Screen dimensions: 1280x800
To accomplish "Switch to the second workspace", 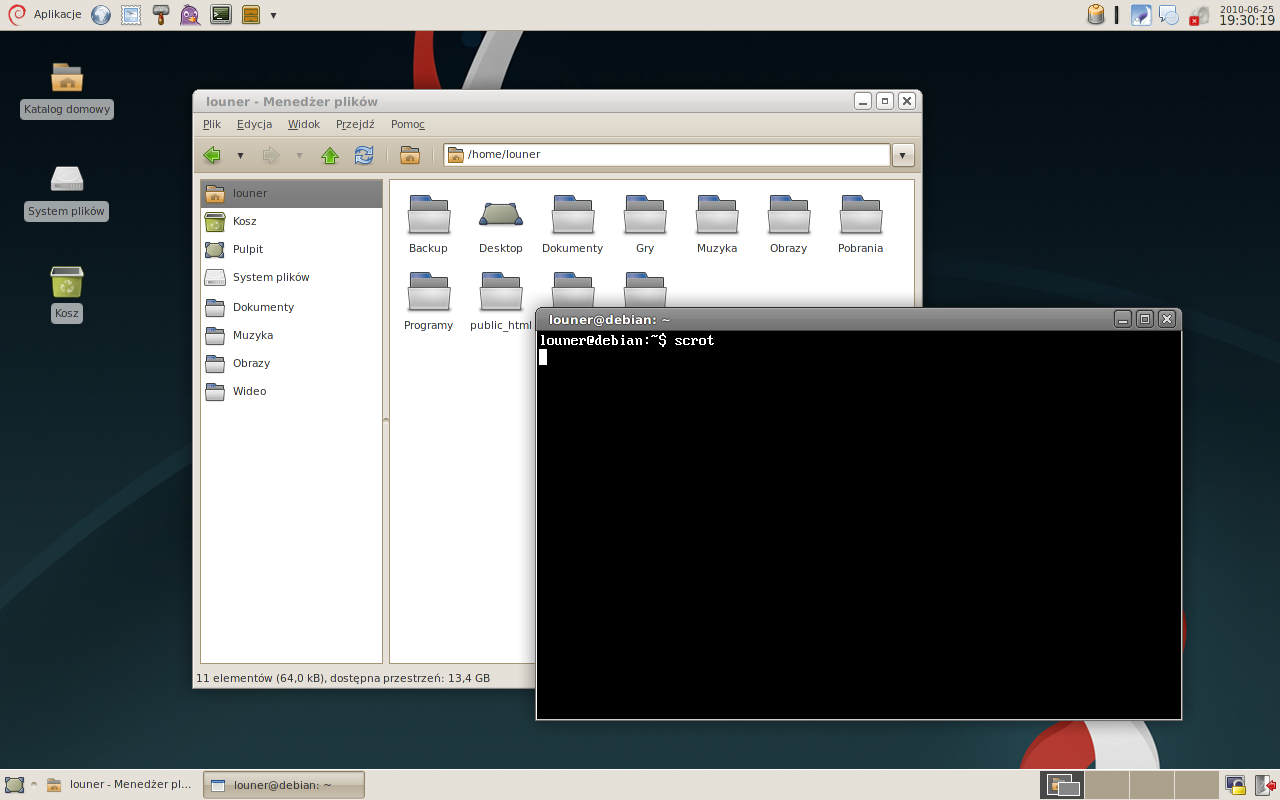I will [1107, 785].
